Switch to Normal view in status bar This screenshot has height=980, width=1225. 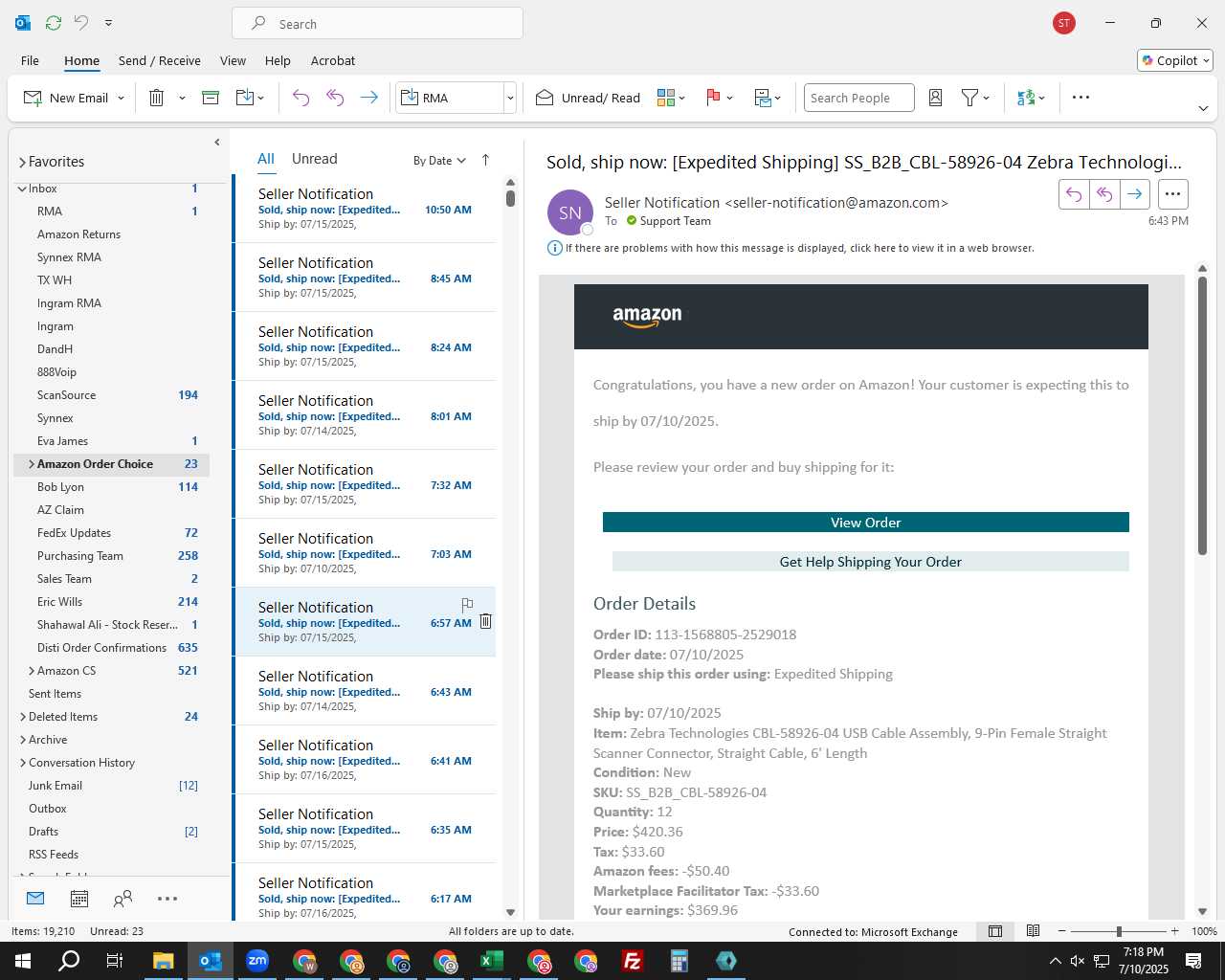(995, 931)
